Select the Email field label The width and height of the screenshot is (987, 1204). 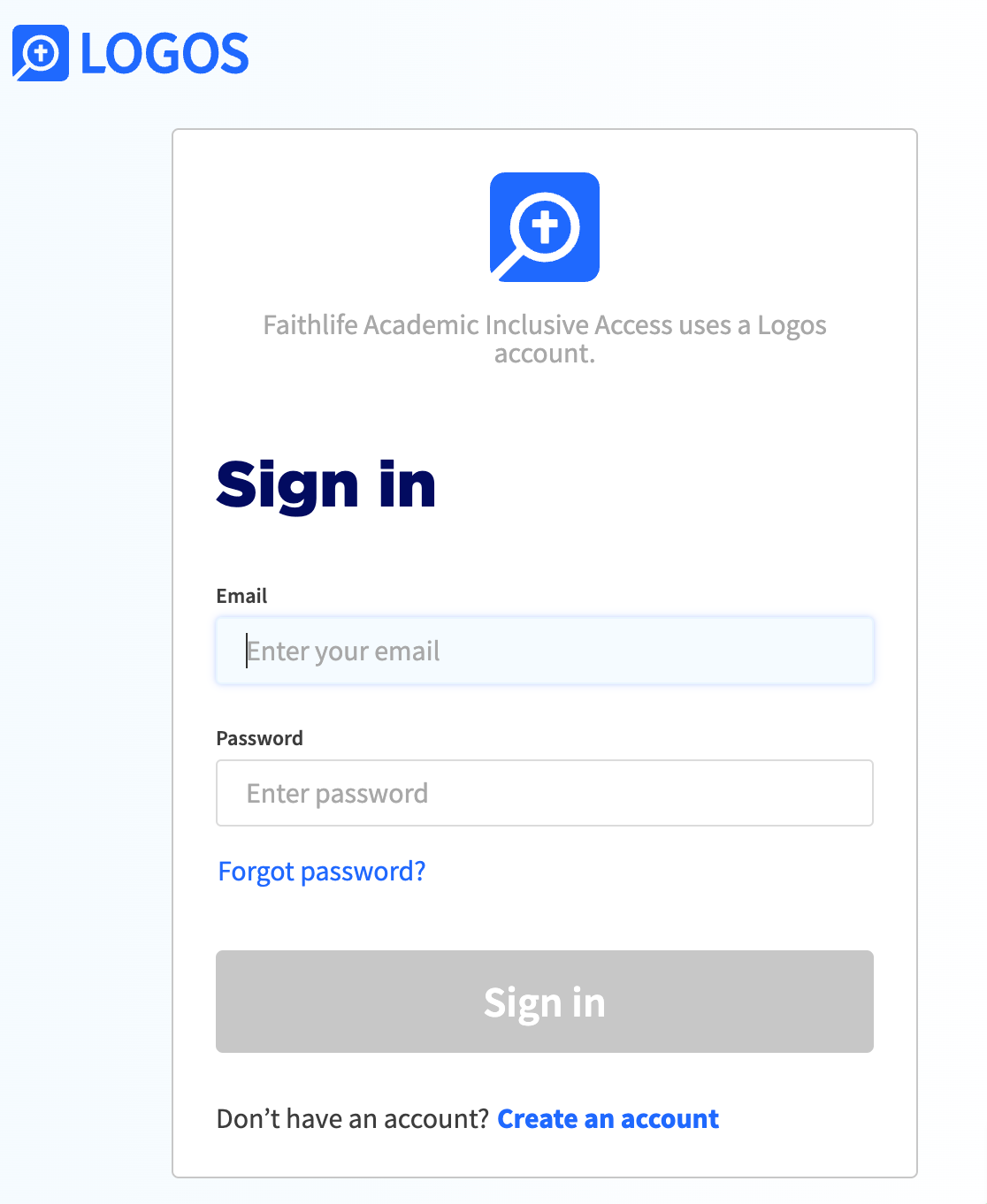point(241,596)
